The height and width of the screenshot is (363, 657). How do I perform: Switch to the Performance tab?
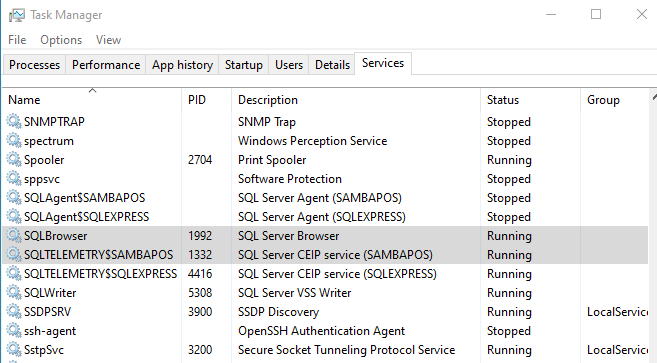pos(106,65)
